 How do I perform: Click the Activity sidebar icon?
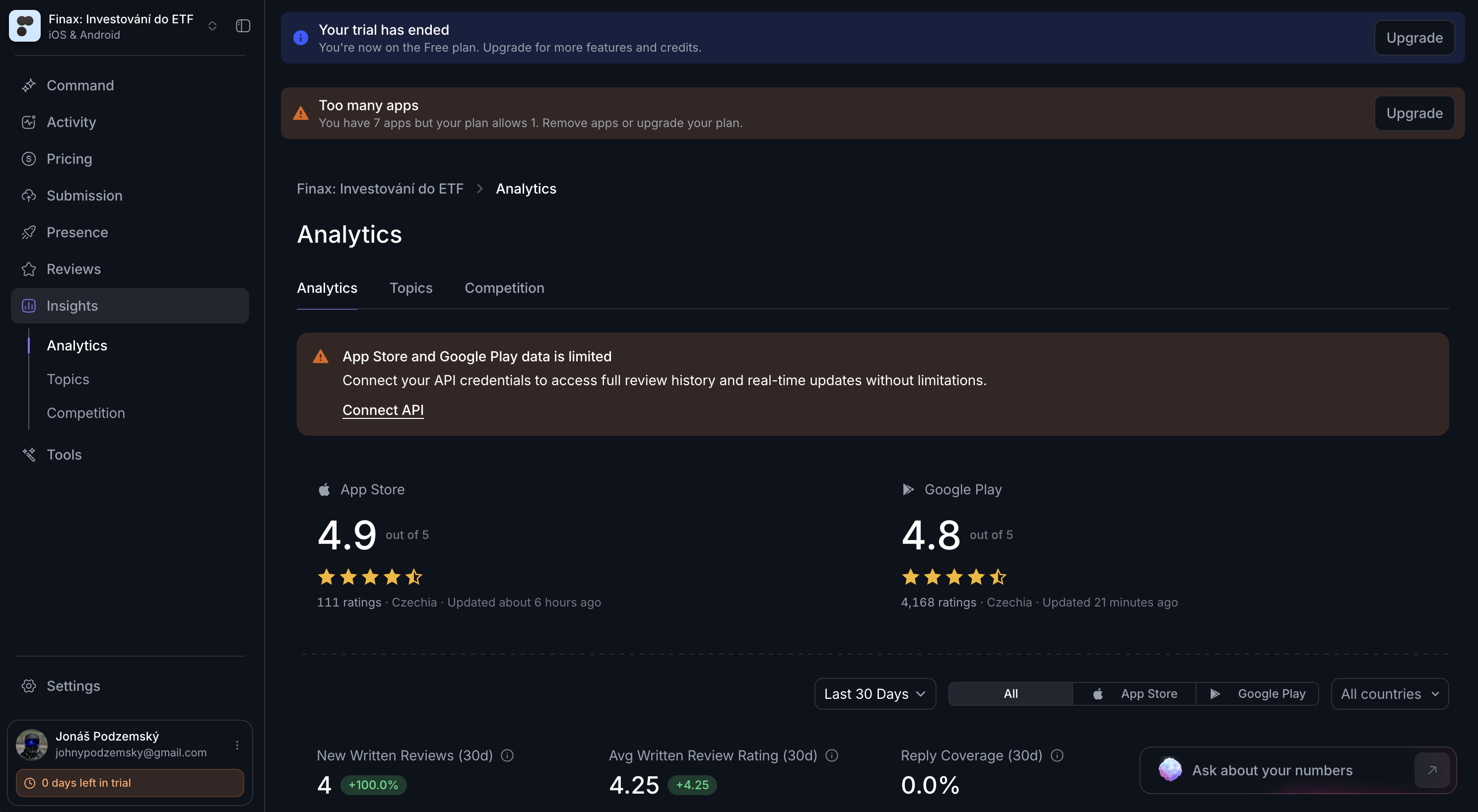29,122
